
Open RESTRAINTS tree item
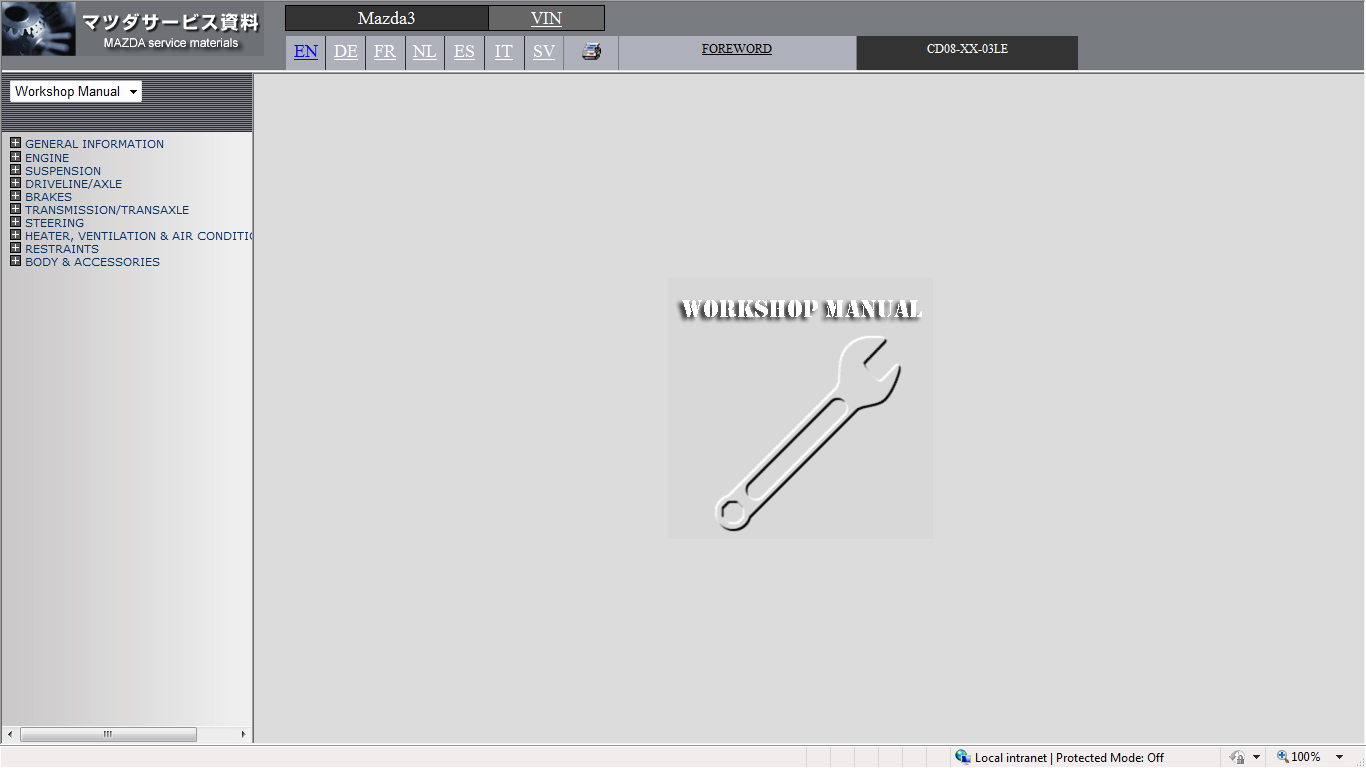62,249
